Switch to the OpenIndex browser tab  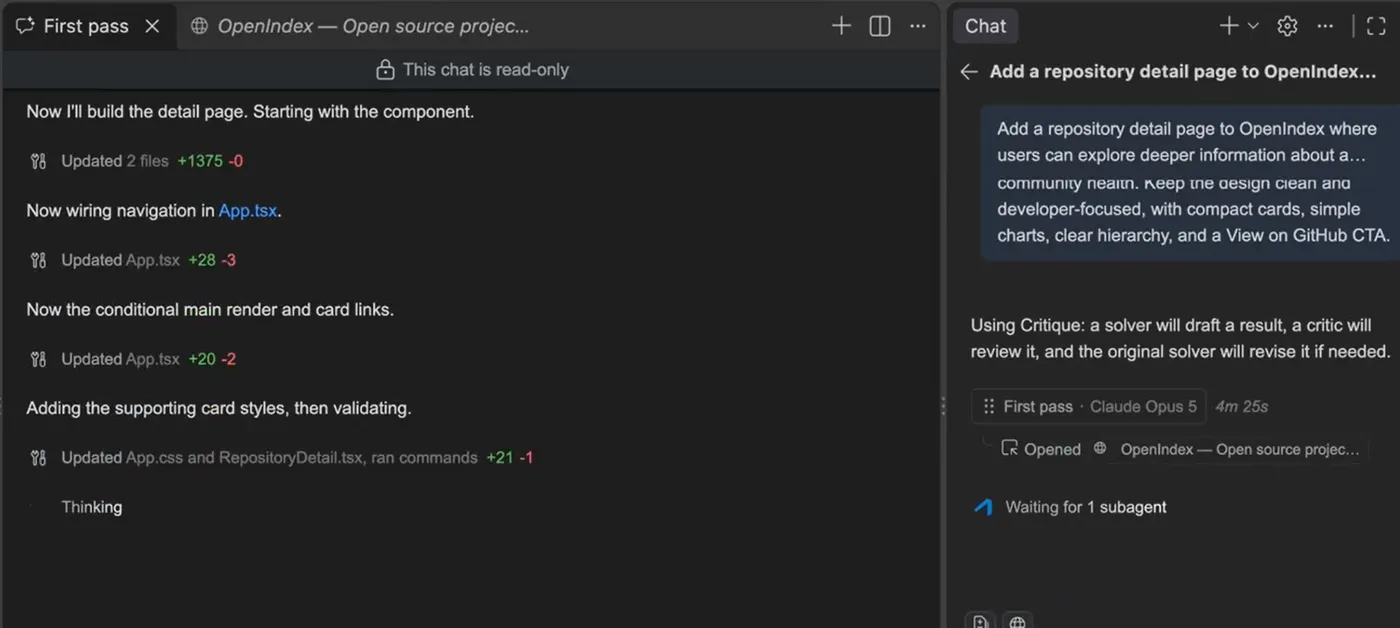click(x=360, y=26)
